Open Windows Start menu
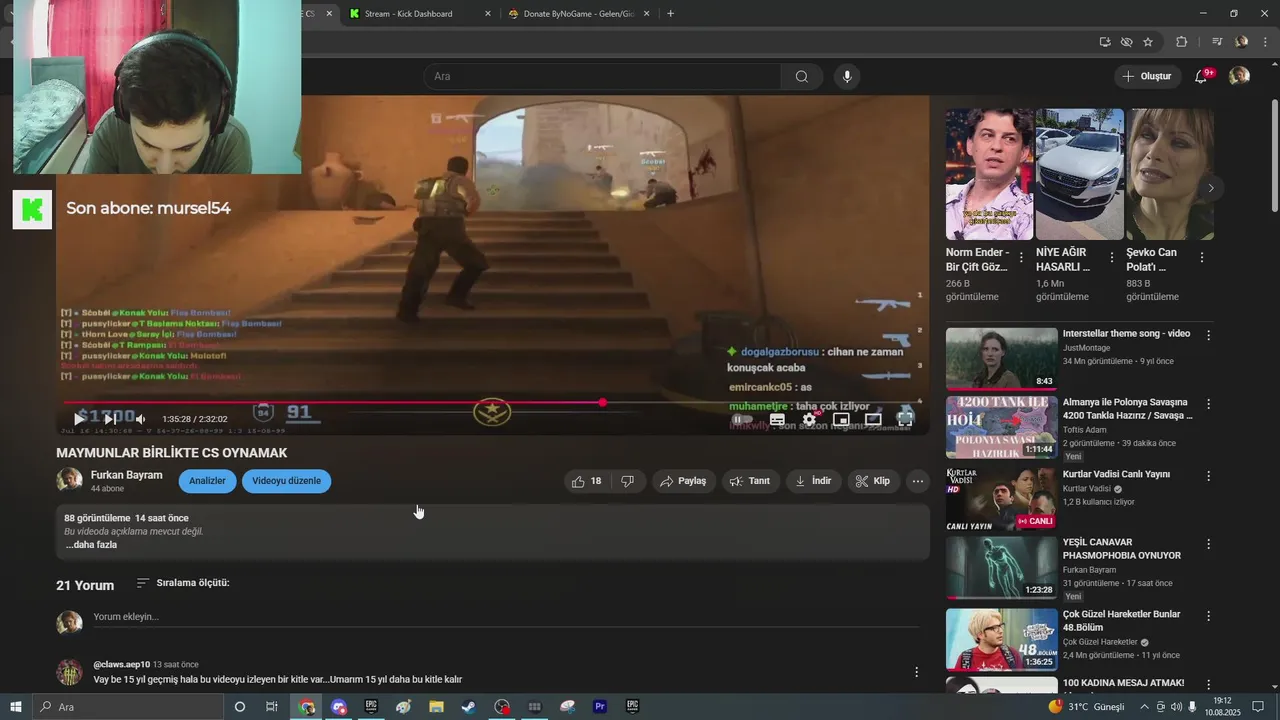Viewport: 1280px width, 720px height. pyautogui.click(x=15, y=707)
